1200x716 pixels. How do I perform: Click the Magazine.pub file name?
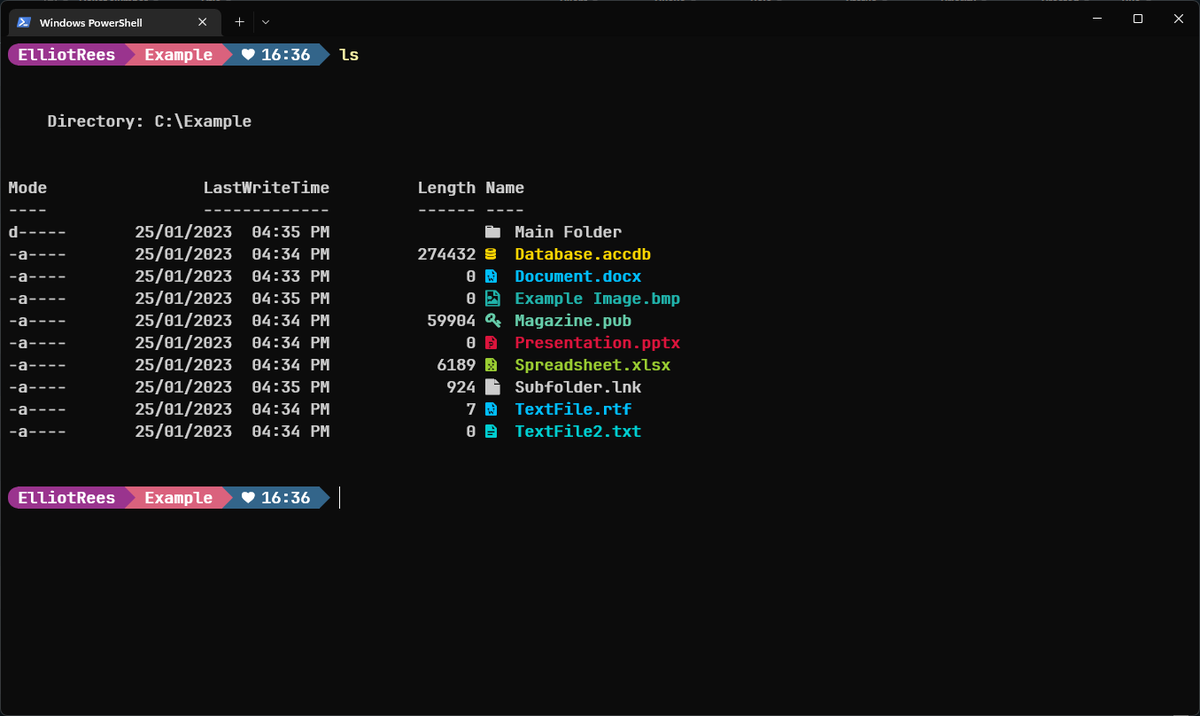tap(573, 320)
